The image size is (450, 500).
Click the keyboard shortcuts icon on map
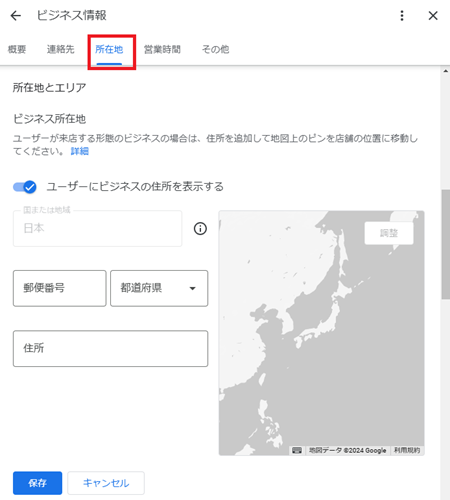[x=297, y=450]
